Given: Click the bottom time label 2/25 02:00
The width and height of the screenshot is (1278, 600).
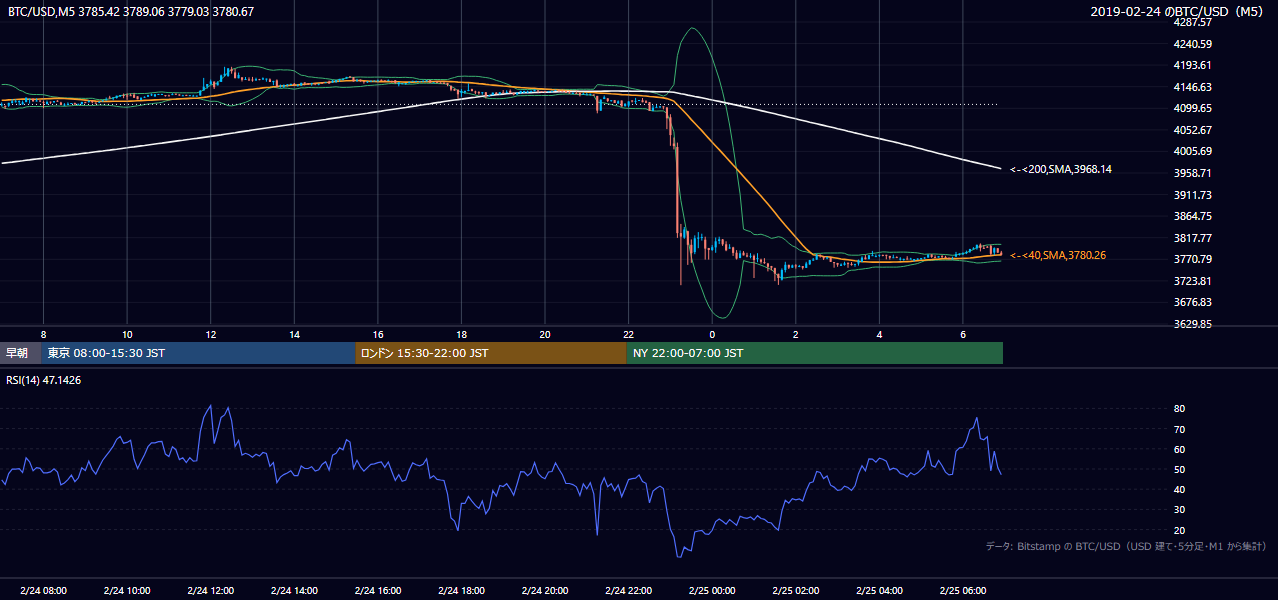Looking at the screenshot, I should coord(796,591).
